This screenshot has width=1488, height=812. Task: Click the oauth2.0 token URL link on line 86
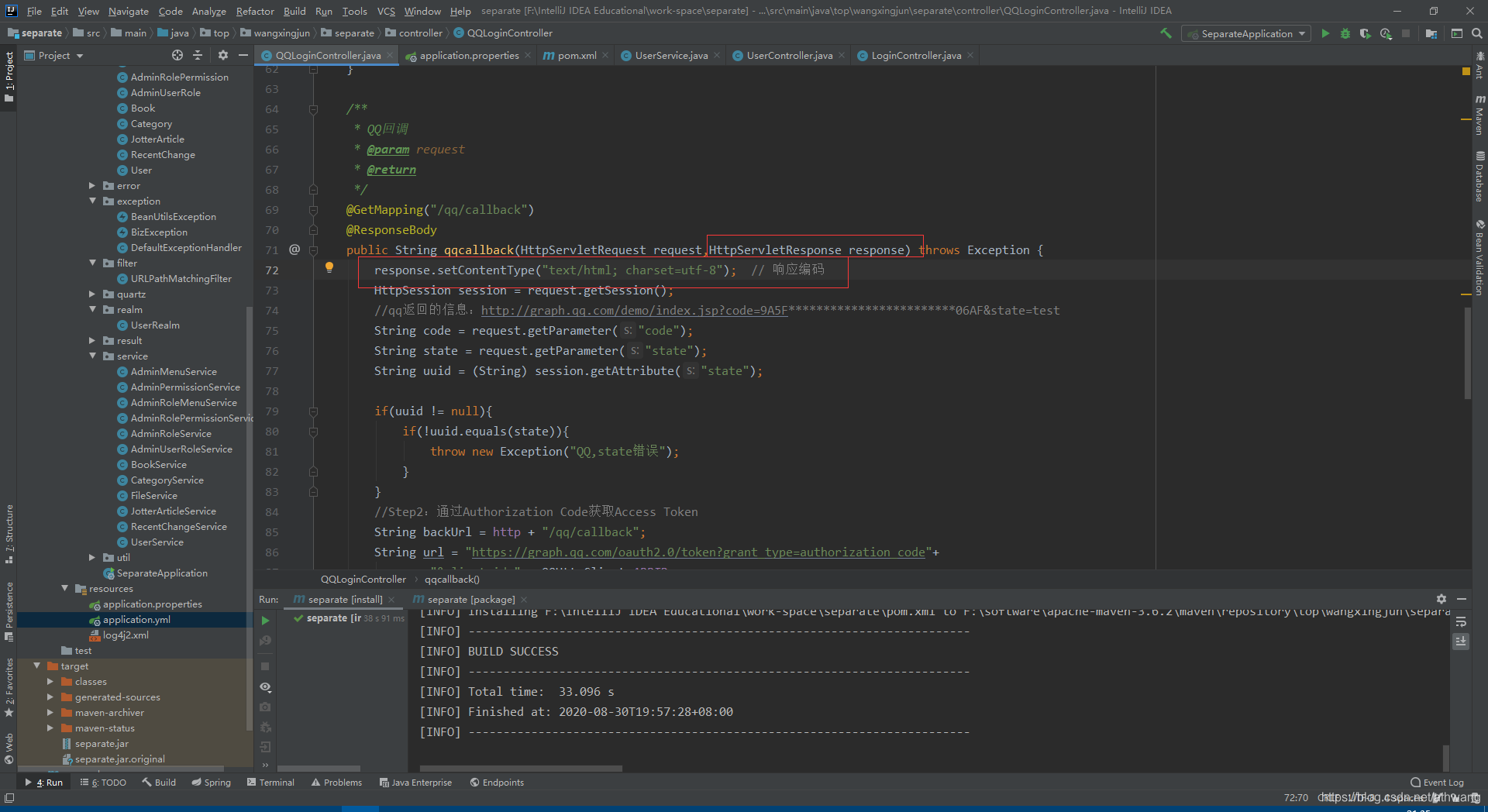698,552
